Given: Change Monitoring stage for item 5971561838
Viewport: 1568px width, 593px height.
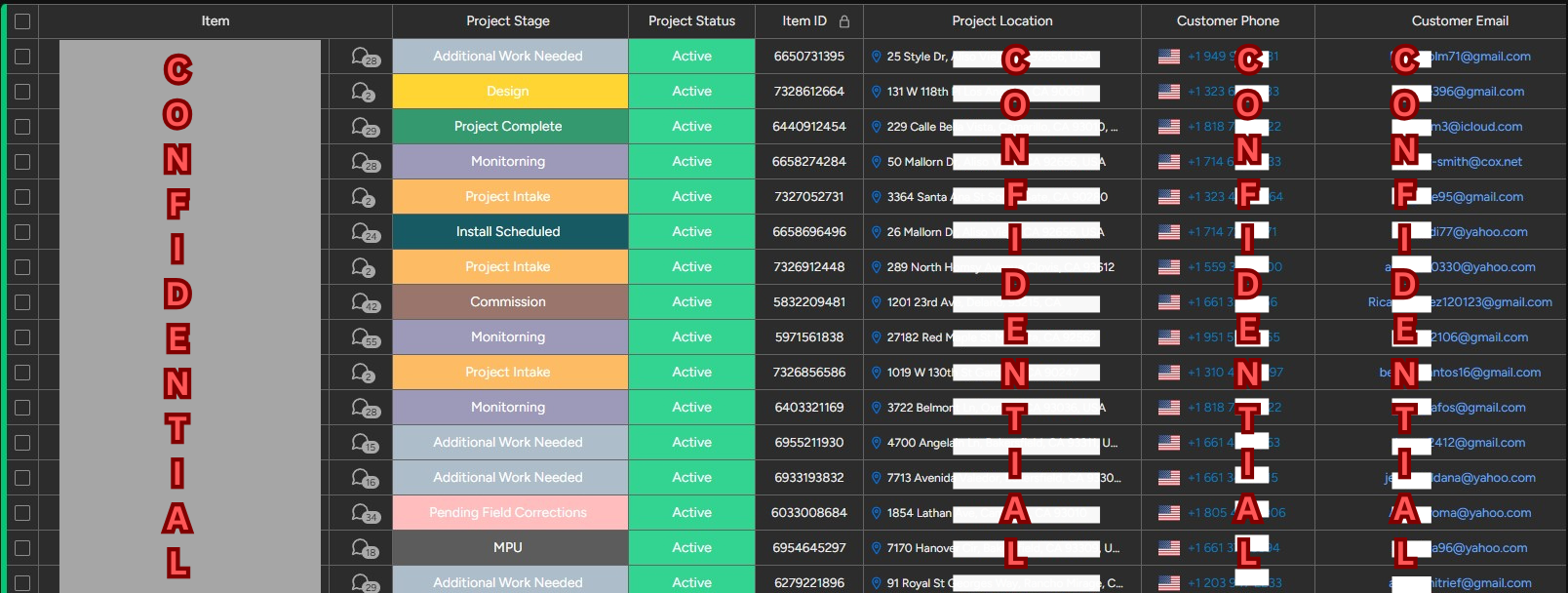Looking at the screenshot, I should pyautogui.click(x=510, y=337).
